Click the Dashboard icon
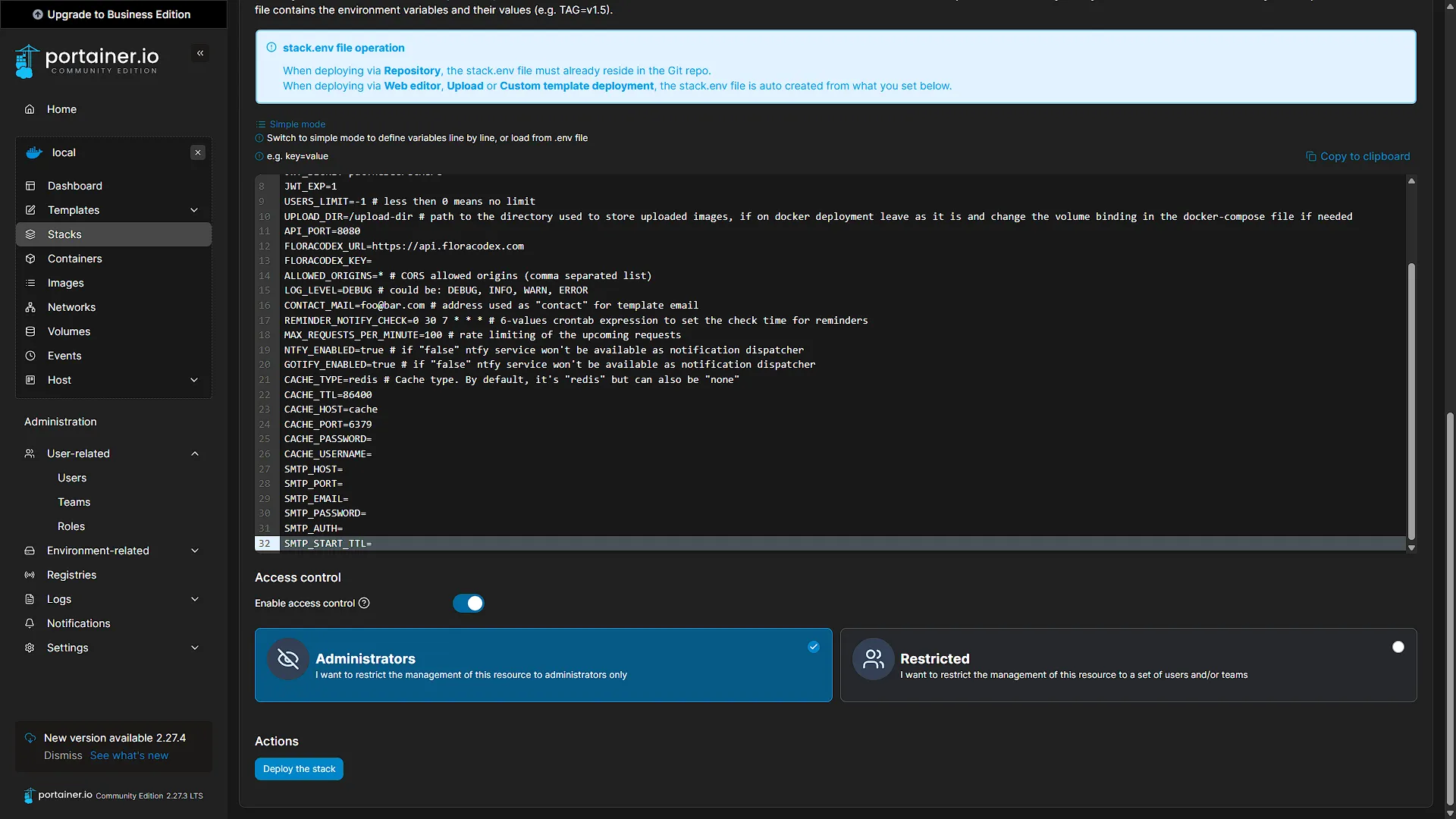This screenshot has width=1456, height=819. click(30, 186)
